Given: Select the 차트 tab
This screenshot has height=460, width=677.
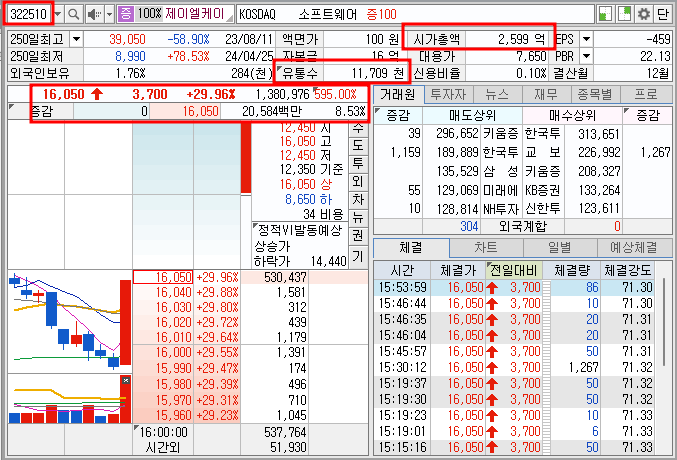Looking at the screenshot, I should 486,247.
